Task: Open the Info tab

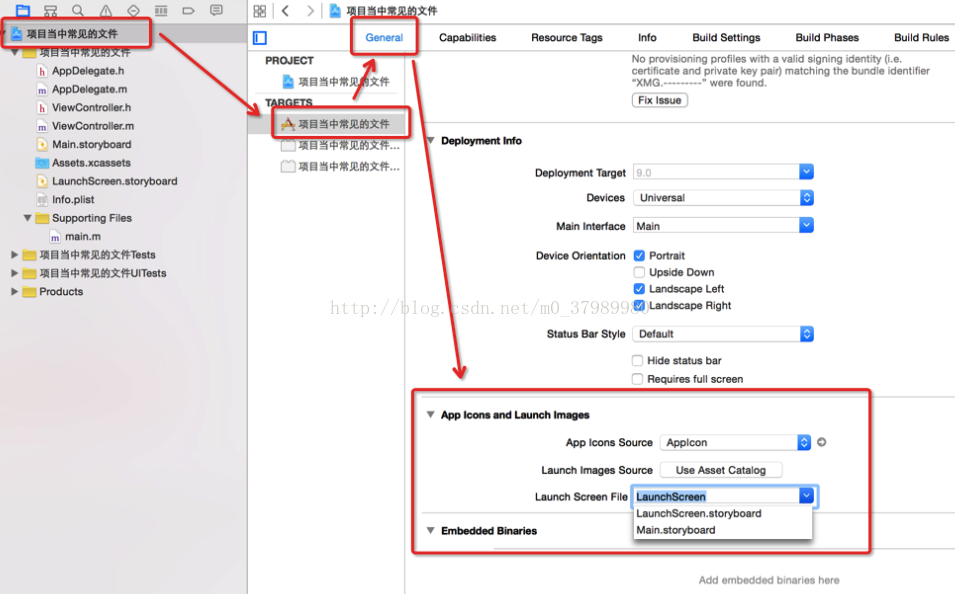Action: pyautogui.click(x=647, y=37)
